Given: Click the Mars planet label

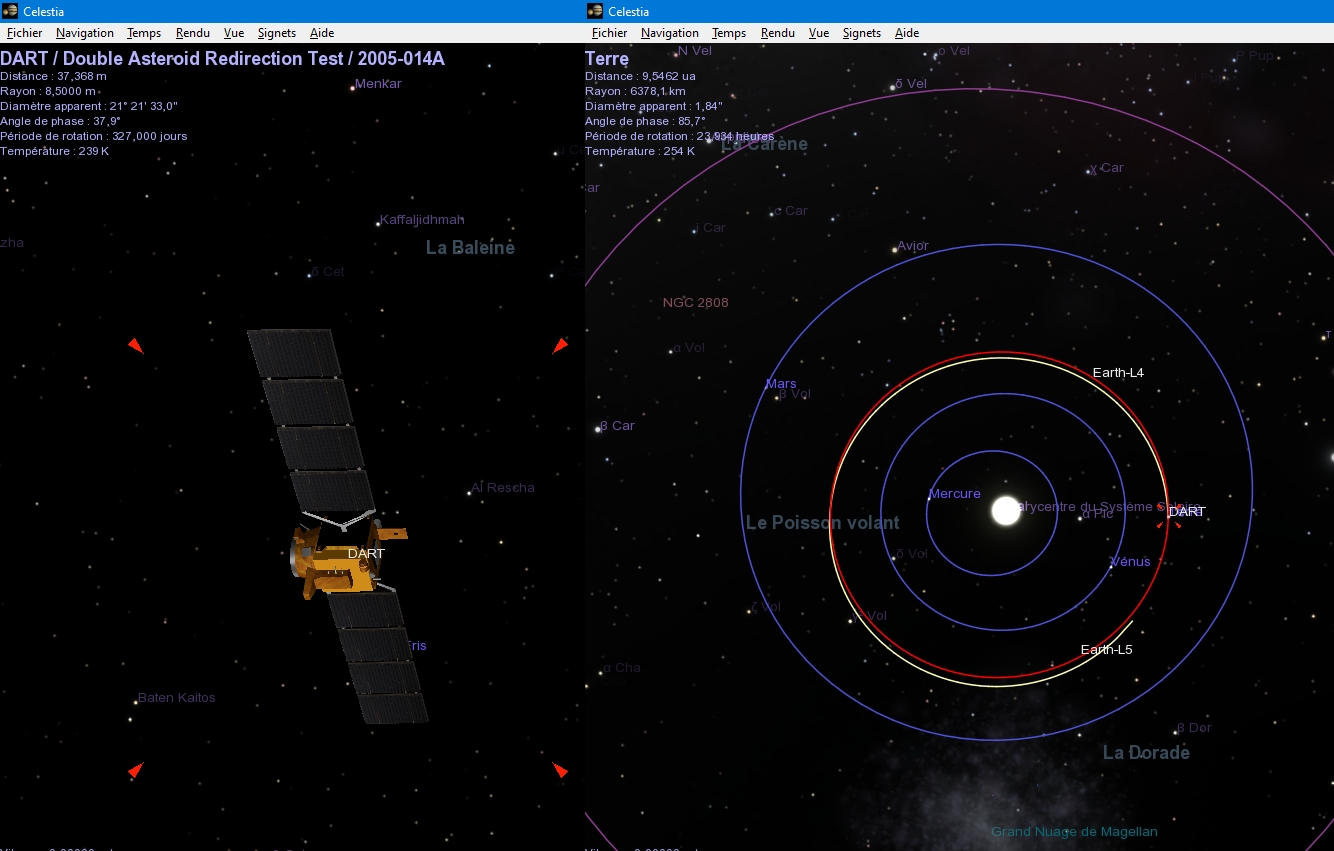Looking at the screenshot, I should pyautogui.click(x=781, y=384).
